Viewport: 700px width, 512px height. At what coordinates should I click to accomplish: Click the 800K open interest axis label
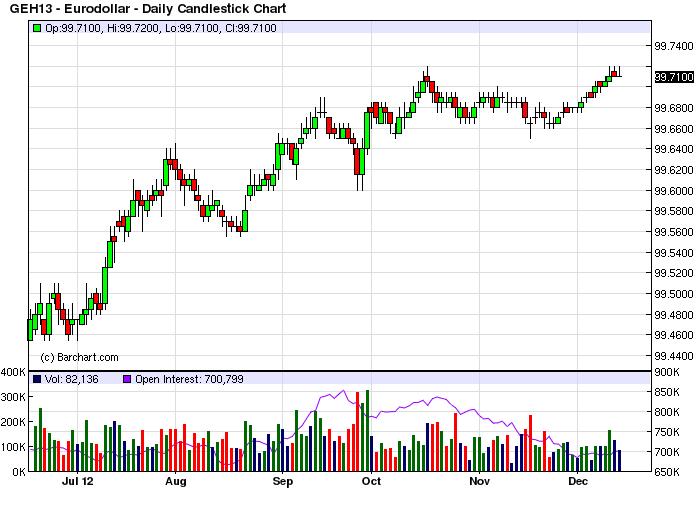(667, 412)
